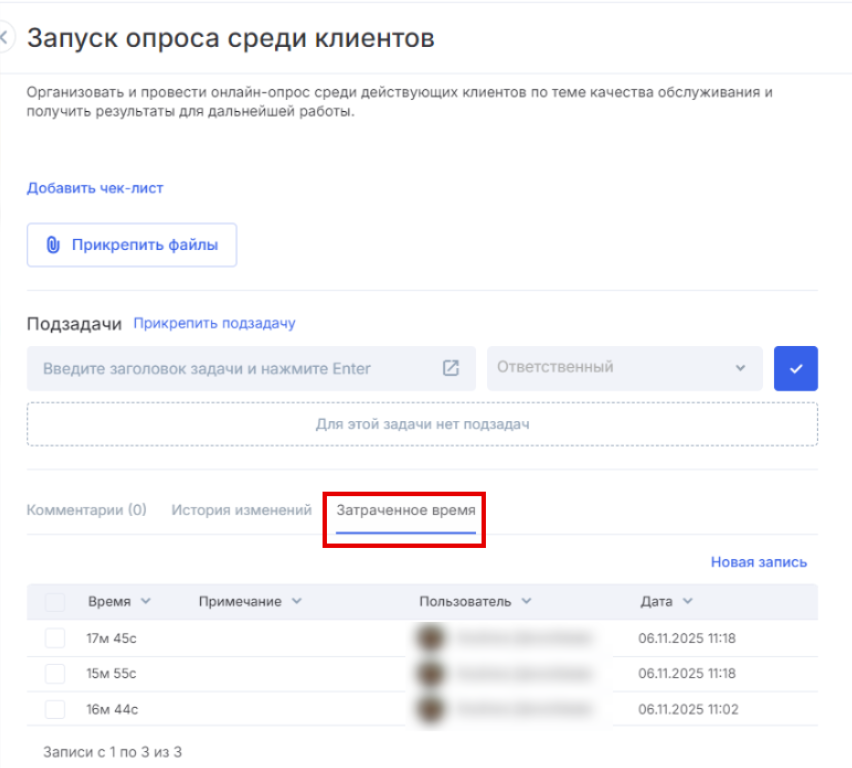
Task: Open subtask in new window icon
Action: 451,368
